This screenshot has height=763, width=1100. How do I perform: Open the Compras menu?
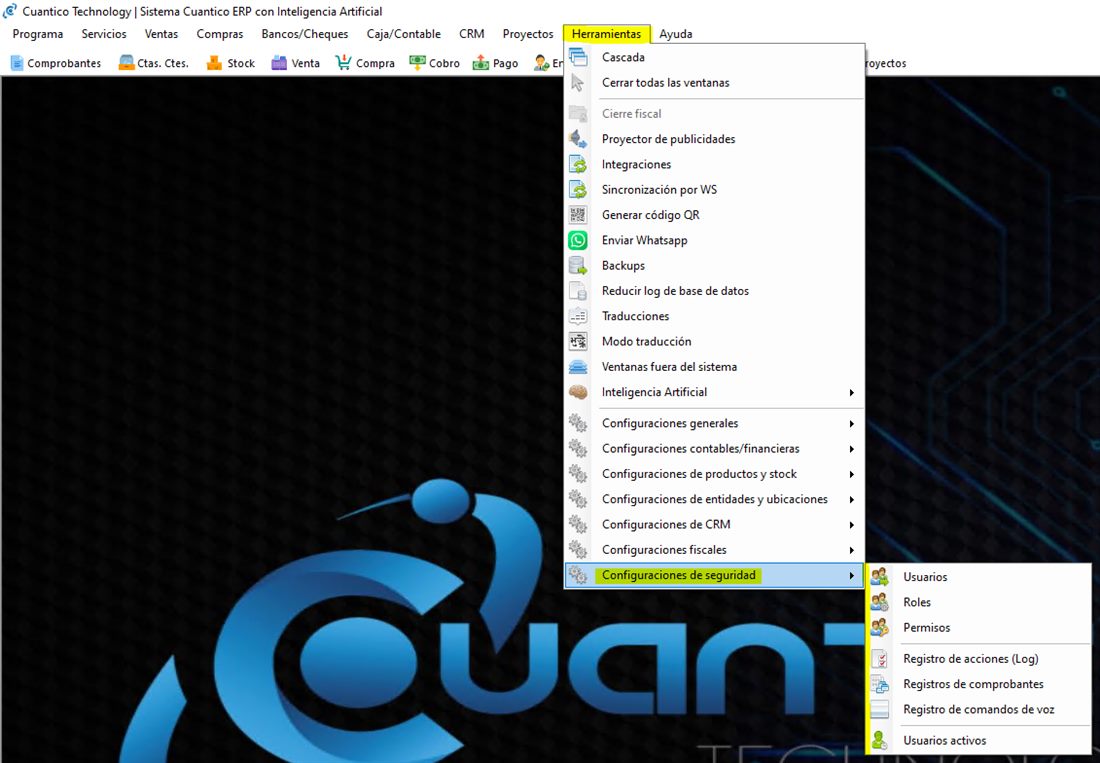click(220, 34)
